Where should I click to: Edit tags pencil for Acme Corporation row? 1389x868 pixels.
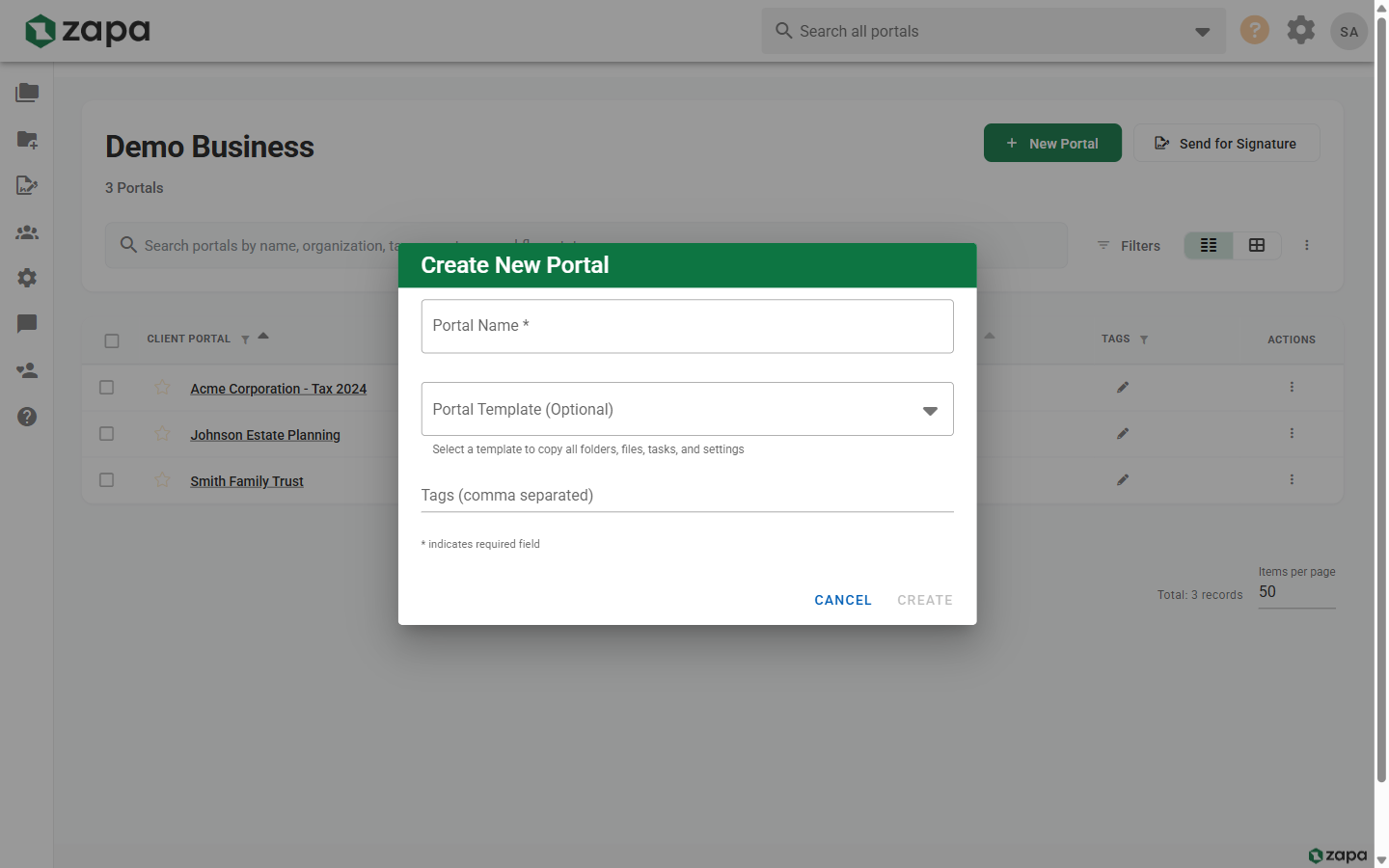[x=1123, y=388]
